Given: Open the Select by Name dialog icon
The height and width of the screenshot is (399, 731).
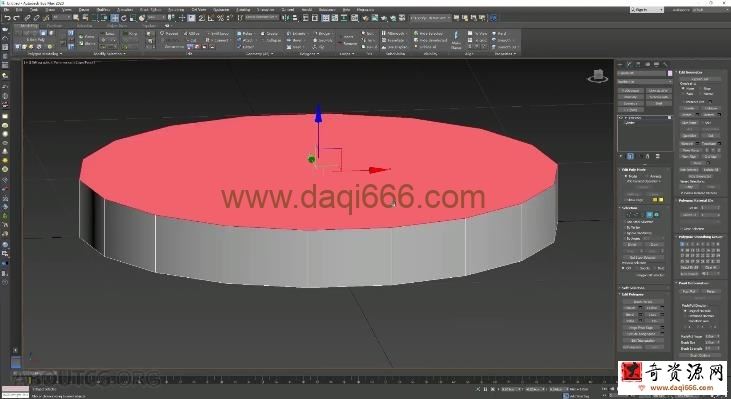Looking at the screenshot, I should tap(85, 18).
